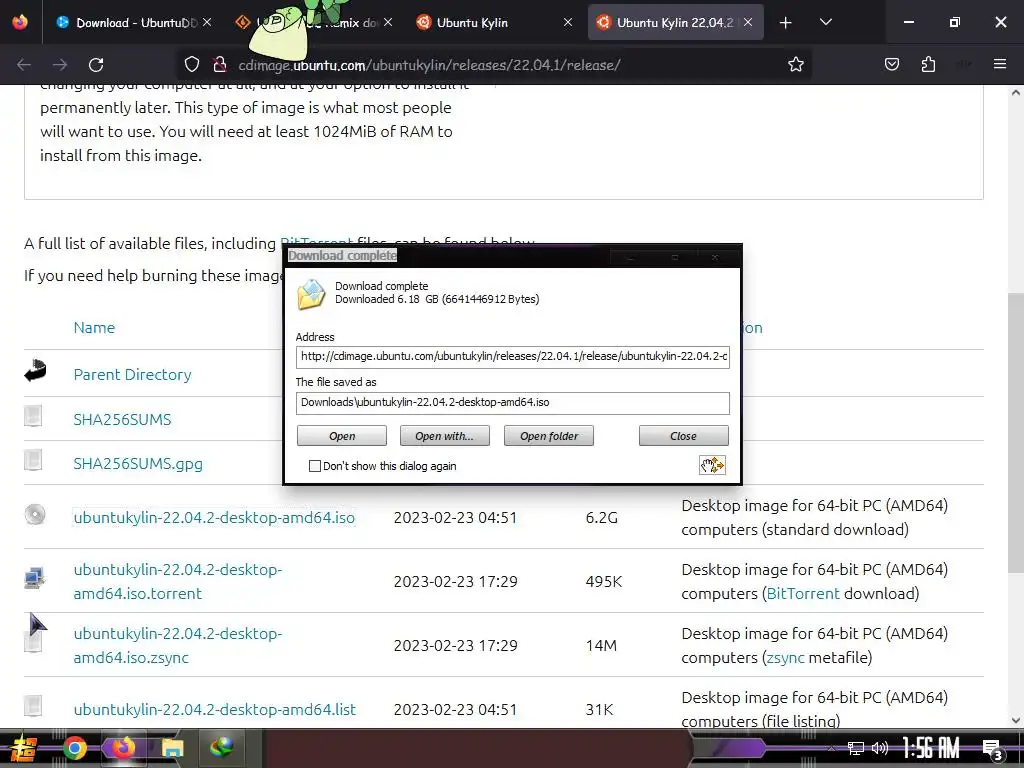This screenshot has width=1024, height=768.
Task: Close the Ubuntu Kylin tab
Action: pyautogui.click(x=568, y=22)
